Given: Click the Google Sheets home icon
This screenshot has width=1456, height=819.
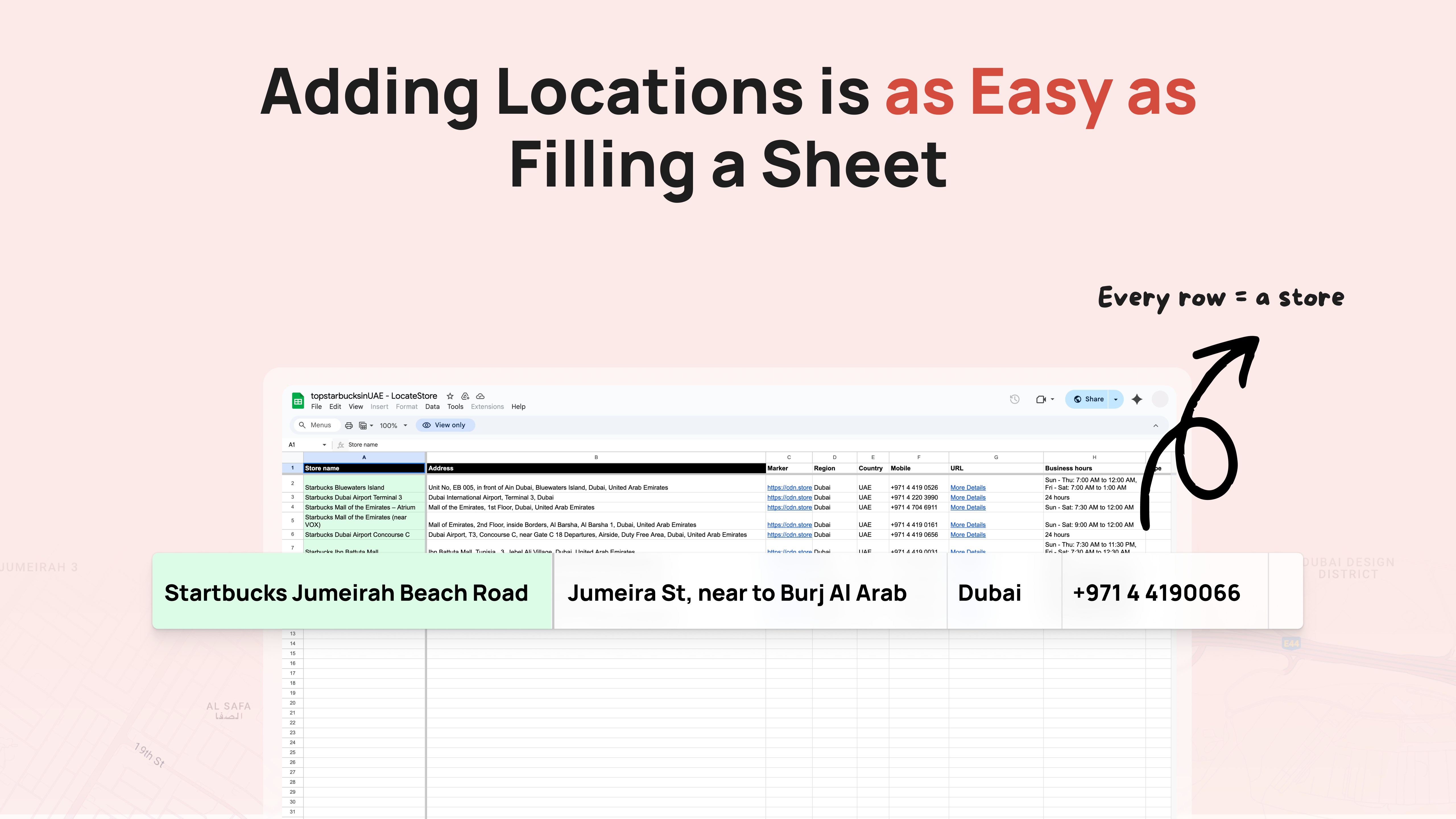Looking at the screenshot, I should [298, 400].
